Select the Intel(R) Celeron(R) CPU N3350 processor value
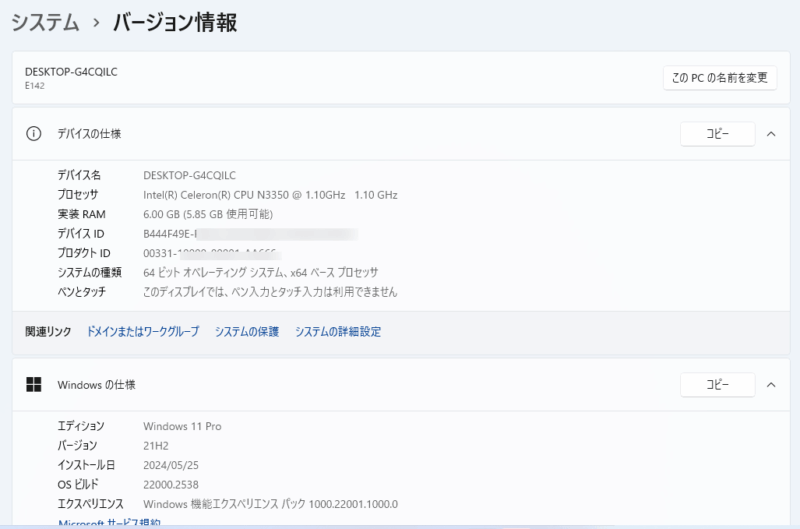Image resolution: width=800 pixels, height=529 pixels. click(x=270, y=195)
